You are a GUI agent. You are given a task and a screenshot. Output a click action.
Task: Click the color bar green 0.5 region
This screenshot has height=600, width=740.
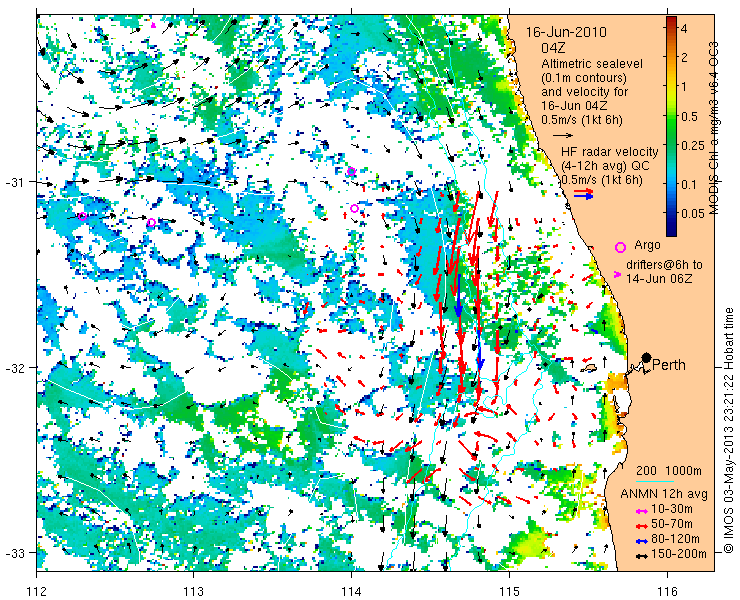(x=672, y=116)
